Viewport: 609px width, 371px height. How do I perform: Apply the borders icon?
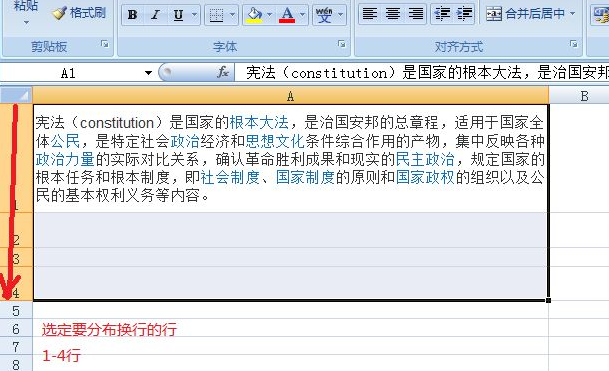216,15
